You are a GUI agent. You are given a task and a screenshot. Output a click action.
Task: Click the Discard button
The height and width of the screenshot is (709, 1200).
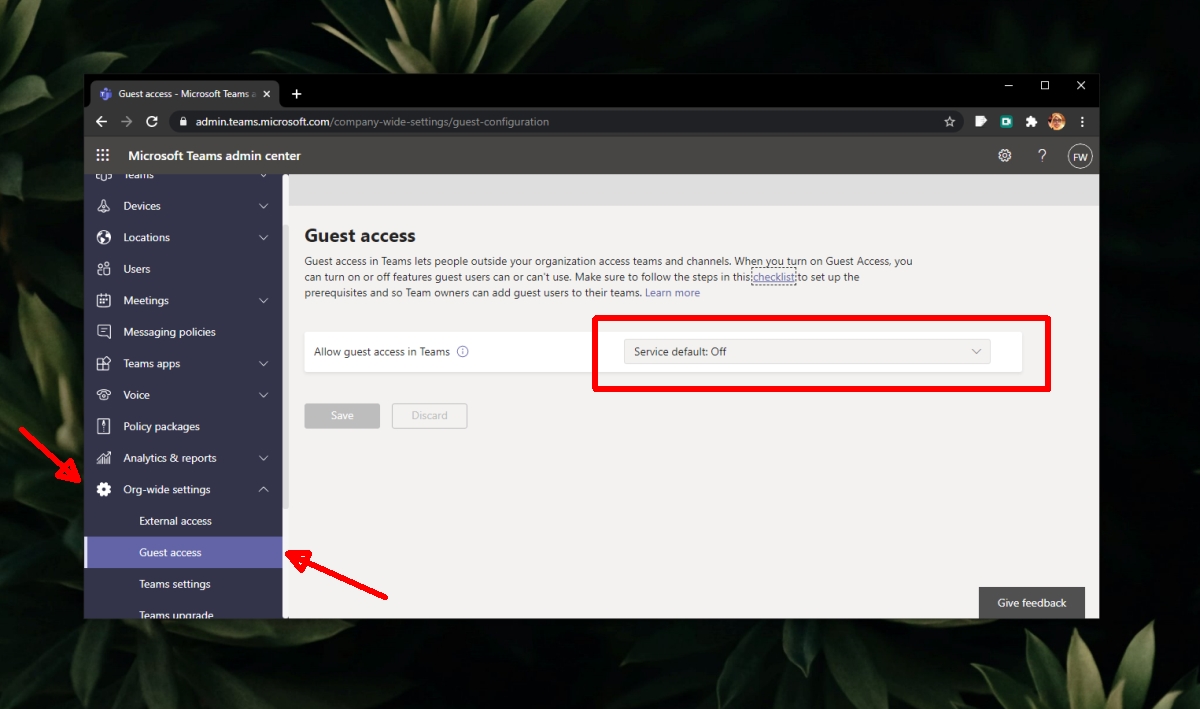430,416
